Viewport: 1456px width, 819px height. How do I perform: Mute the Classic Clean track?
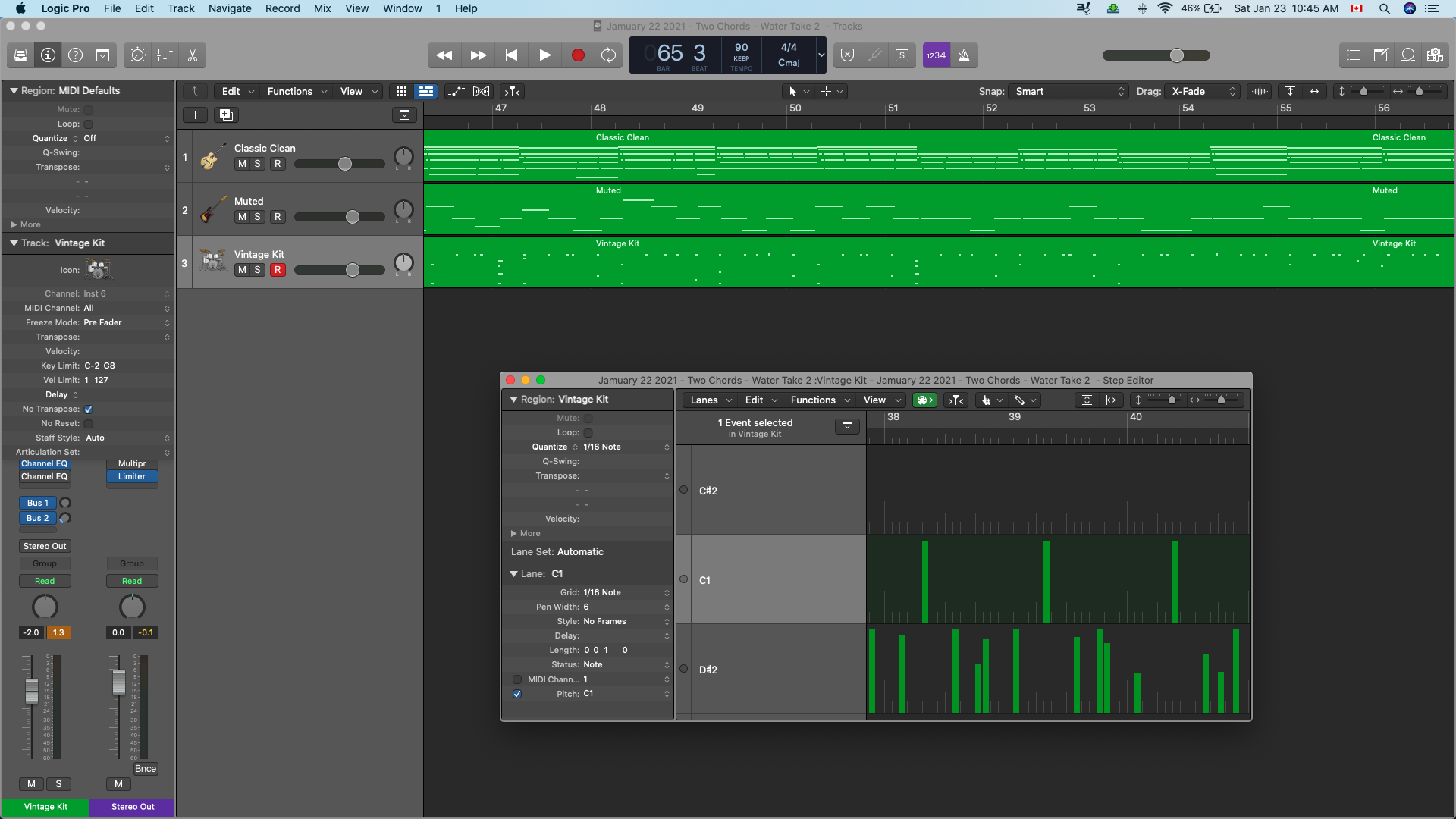242,164
